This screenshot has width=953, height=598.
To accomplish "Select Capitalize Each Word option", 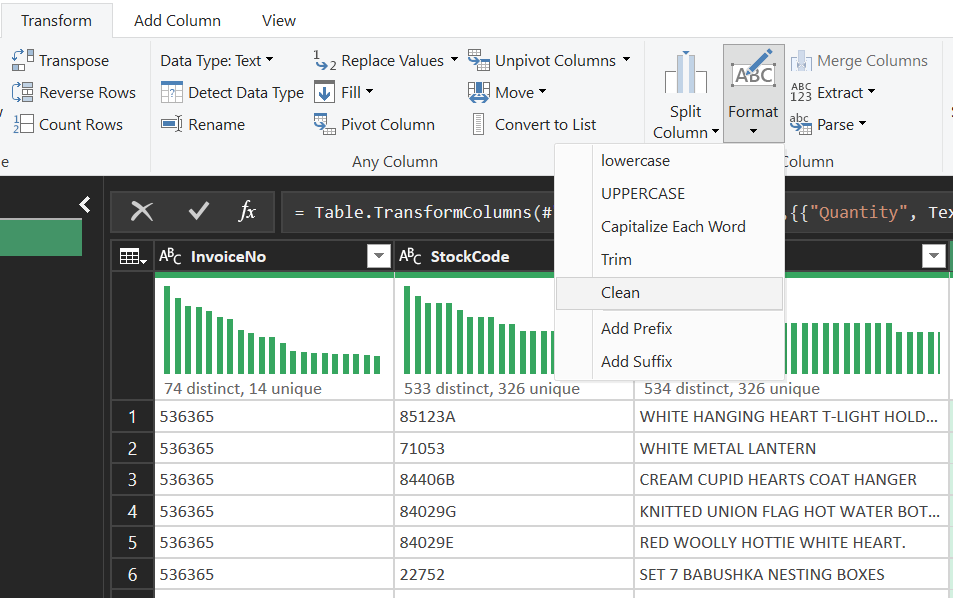I will pos(672,227).
